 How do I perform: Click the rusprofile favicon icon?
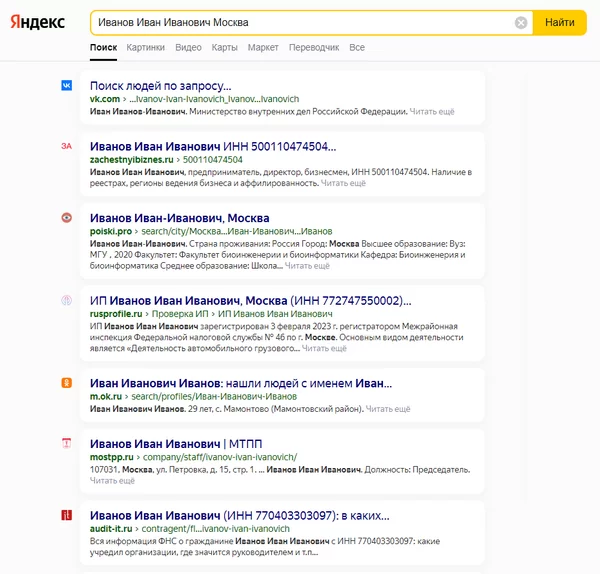coord(67,300)
